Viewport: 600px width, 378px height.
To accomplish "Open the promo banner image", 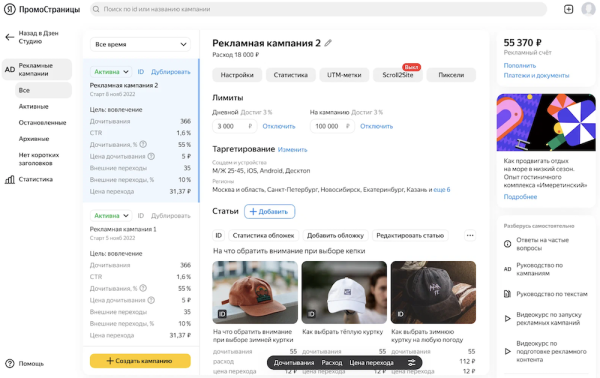I will pos(546,122).
